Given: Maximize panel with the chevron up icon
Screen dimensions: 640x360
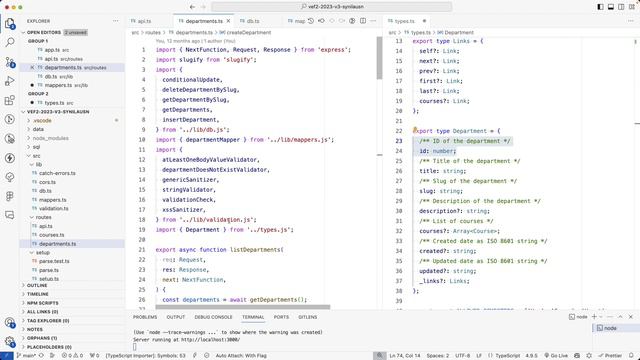Looking at the screenshot, I should (620, 317).
